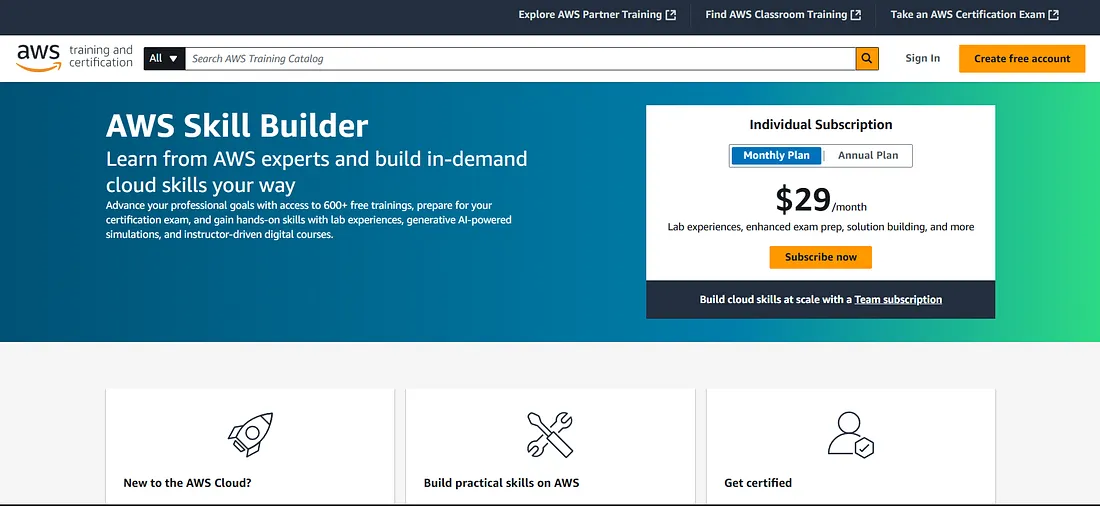
Task: Click the Create free account button
Action: pos(1022,59)
